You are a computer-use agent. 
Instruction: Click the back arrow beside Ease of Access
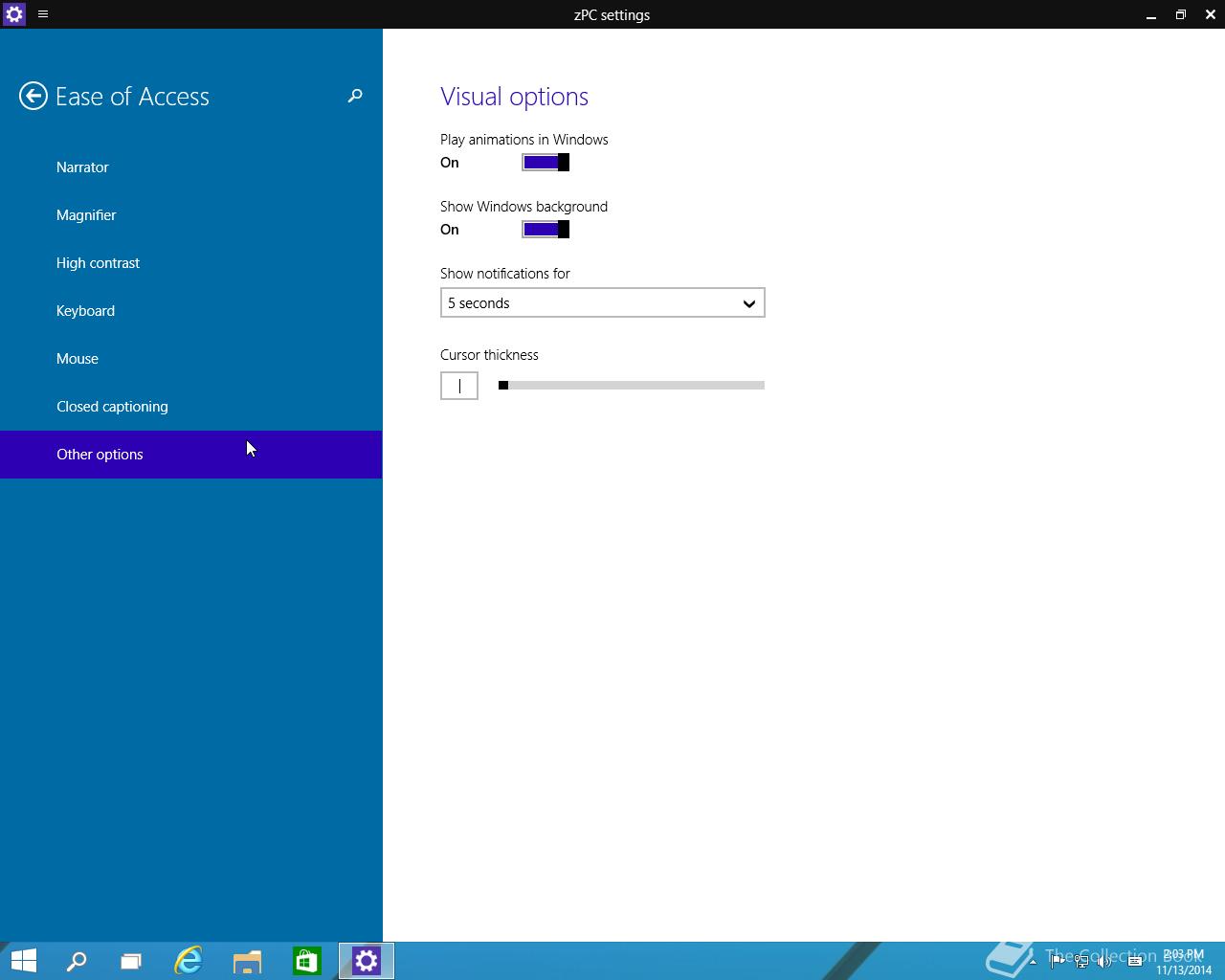[x=33, y=96]
